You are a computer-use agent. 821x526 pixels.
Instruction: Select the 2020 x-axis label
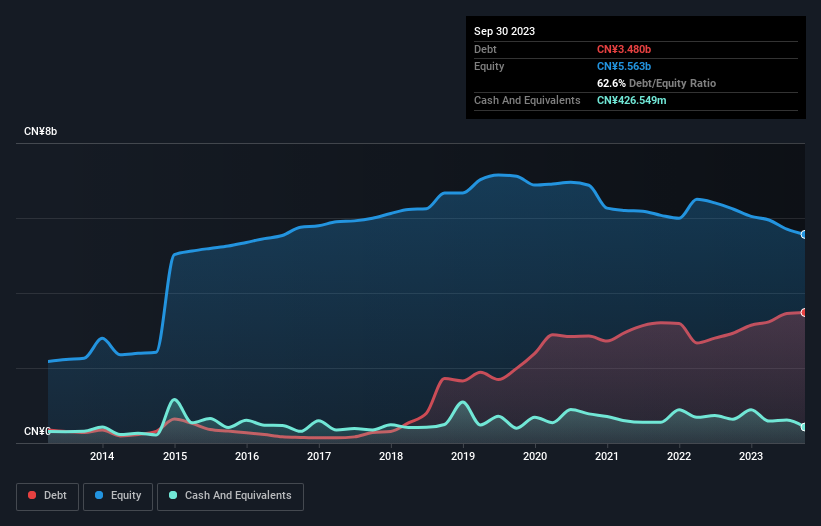point(535,457)
